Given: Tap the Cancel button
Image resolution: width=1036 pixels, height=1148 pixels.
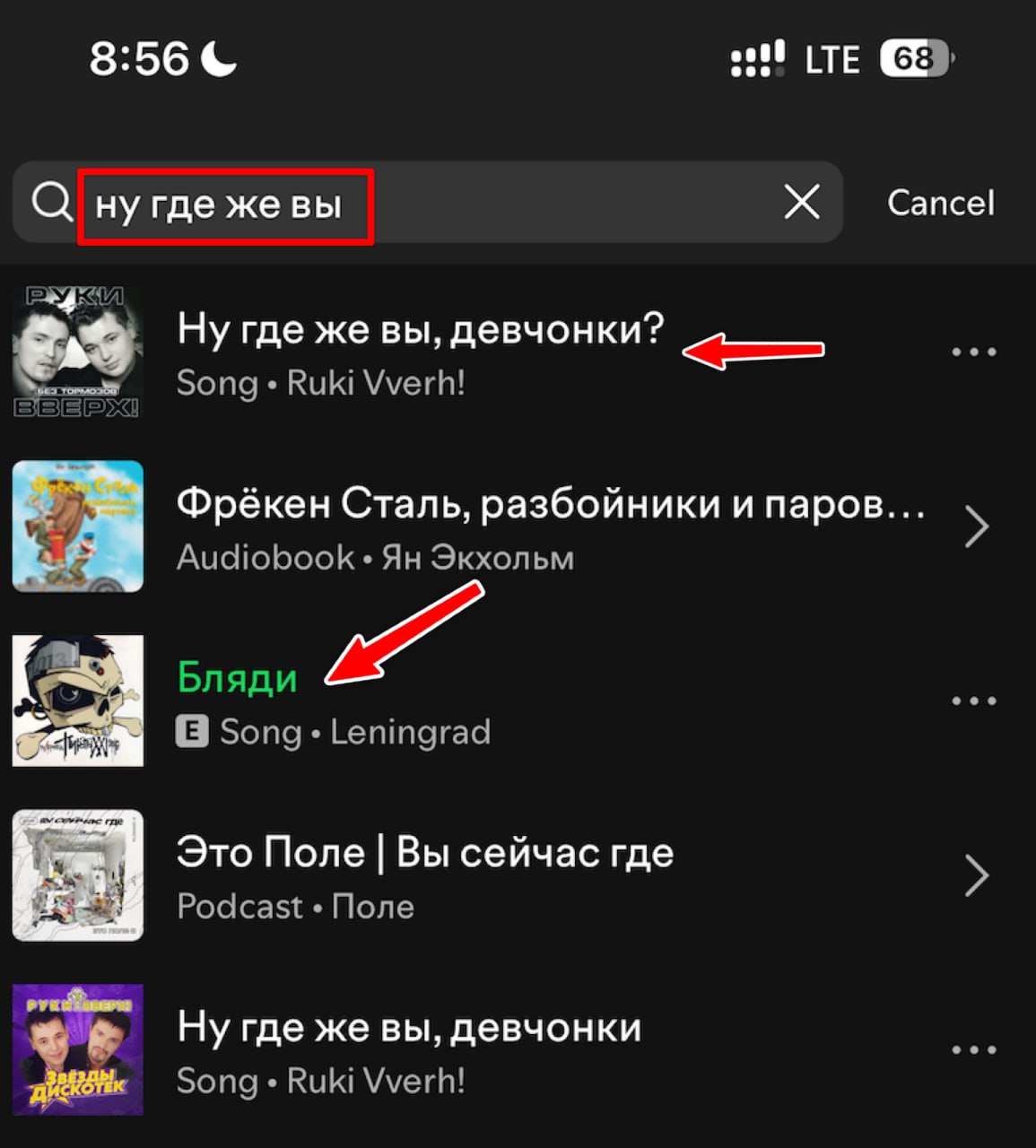Looking at the screenshot, I should pyautogui.click(x=941, y=203).
